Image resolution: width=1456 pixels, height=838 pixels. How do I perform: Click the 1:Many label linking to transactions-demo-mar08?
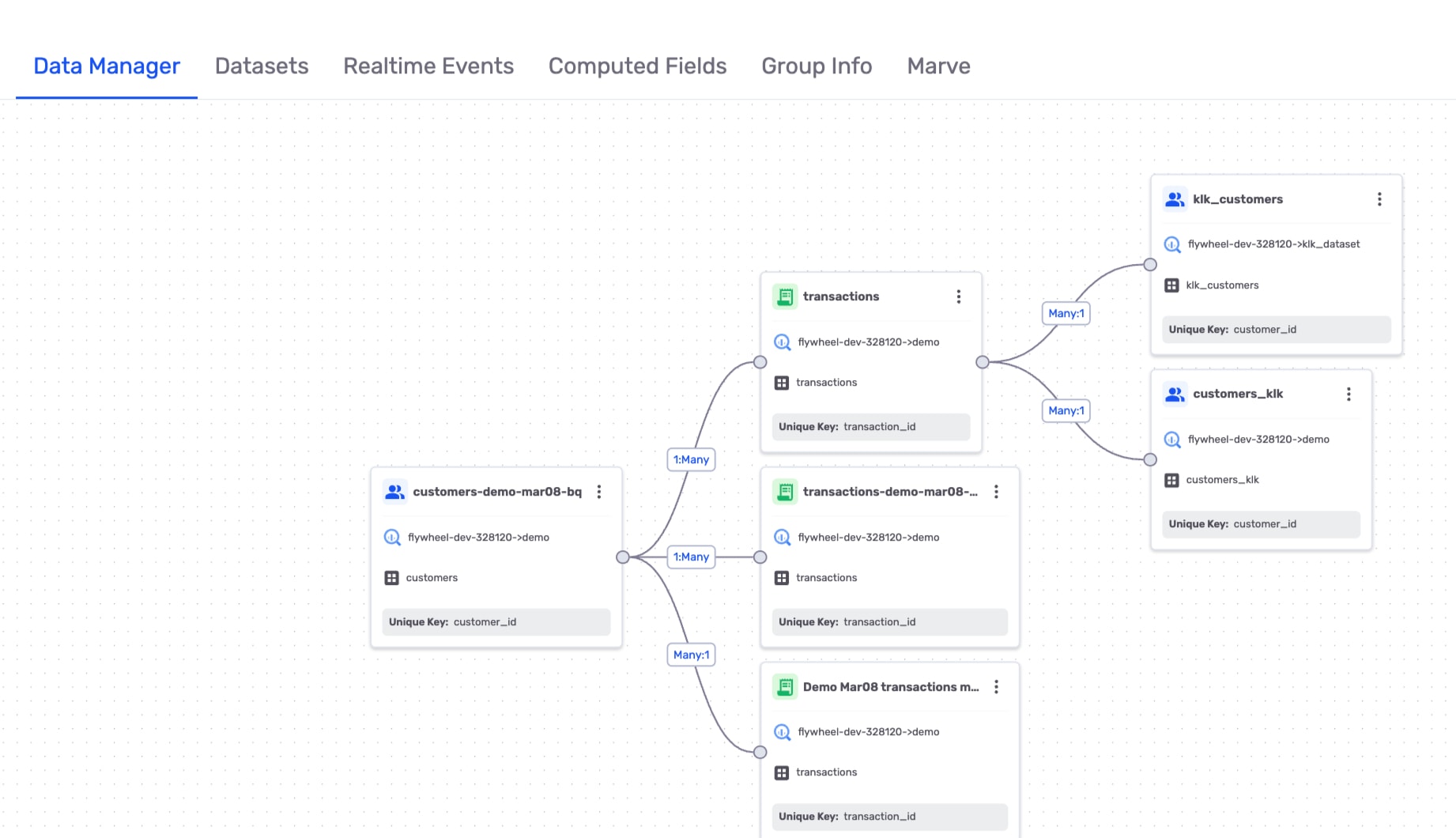pyautogui.click(x=691, y=557)
